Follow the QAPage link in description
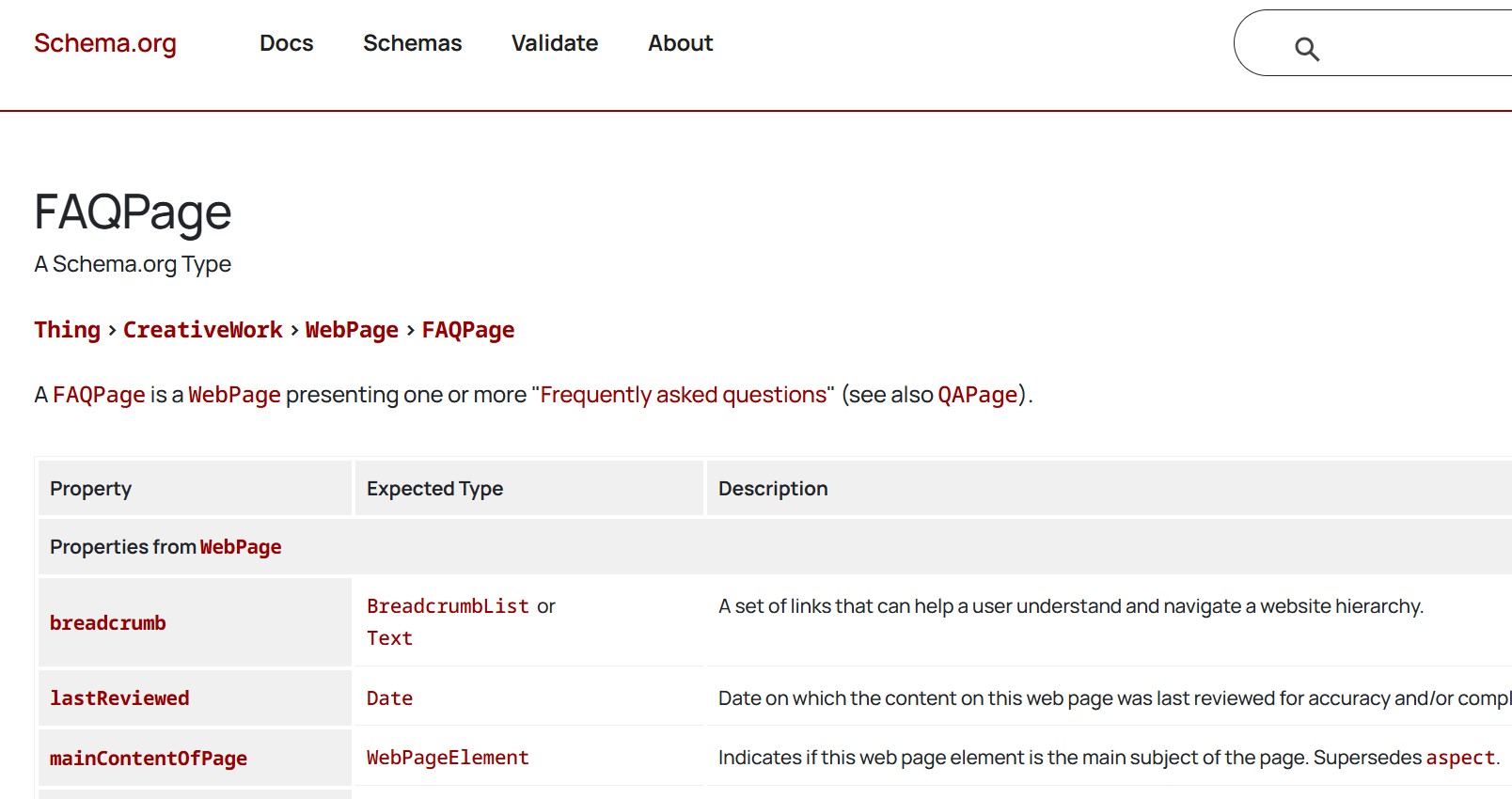The width and height of the screenshot is (1512, 799). tap(977, 395)
